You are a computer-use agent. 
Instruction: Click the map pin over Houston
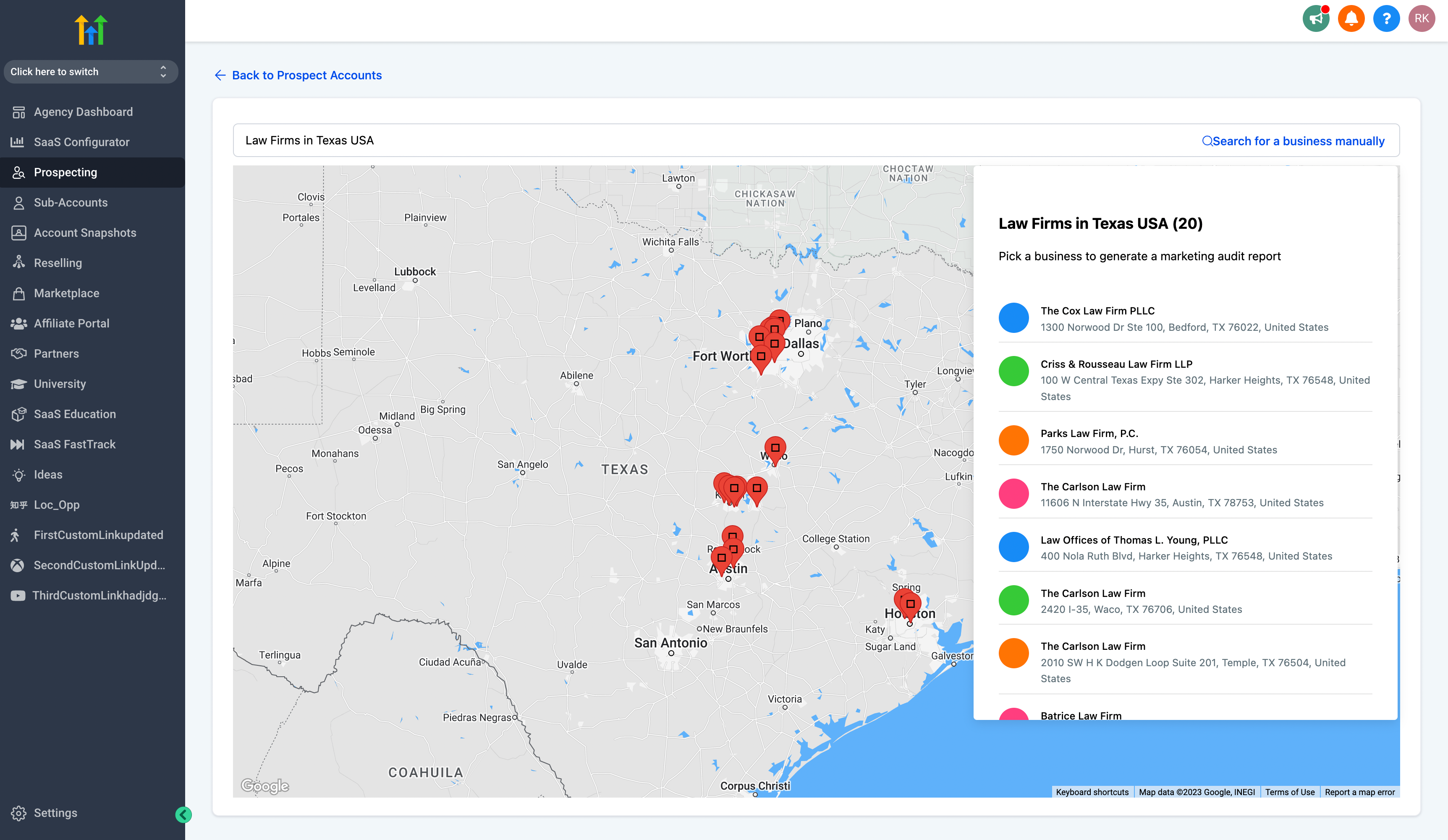click(x=910, y=606)
